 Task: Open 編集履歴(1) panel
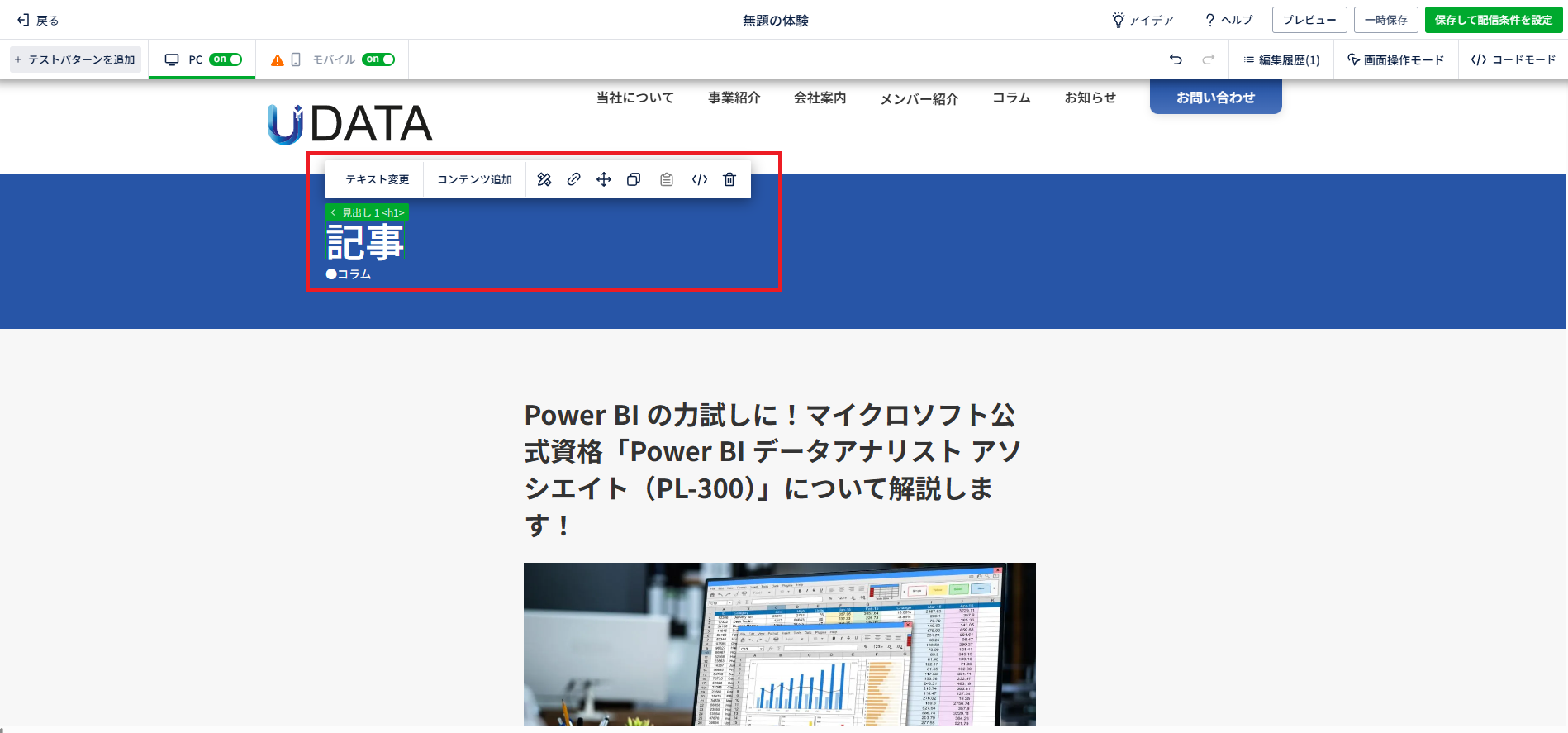(1282, 59)
